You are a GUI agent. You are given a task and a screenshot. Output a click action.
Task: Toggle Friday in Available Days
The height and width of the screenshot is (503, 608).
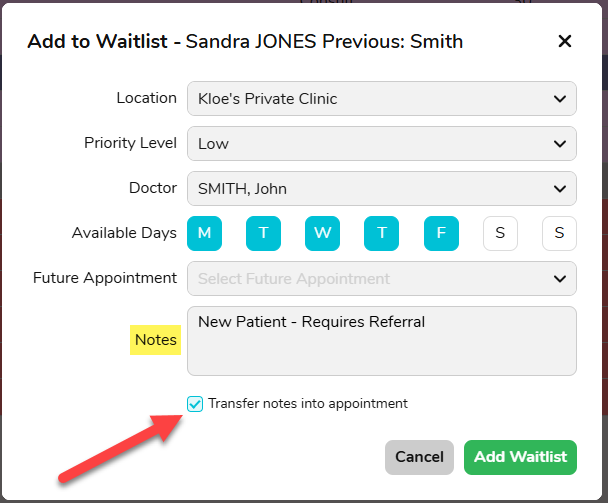(x=441, y=233)
